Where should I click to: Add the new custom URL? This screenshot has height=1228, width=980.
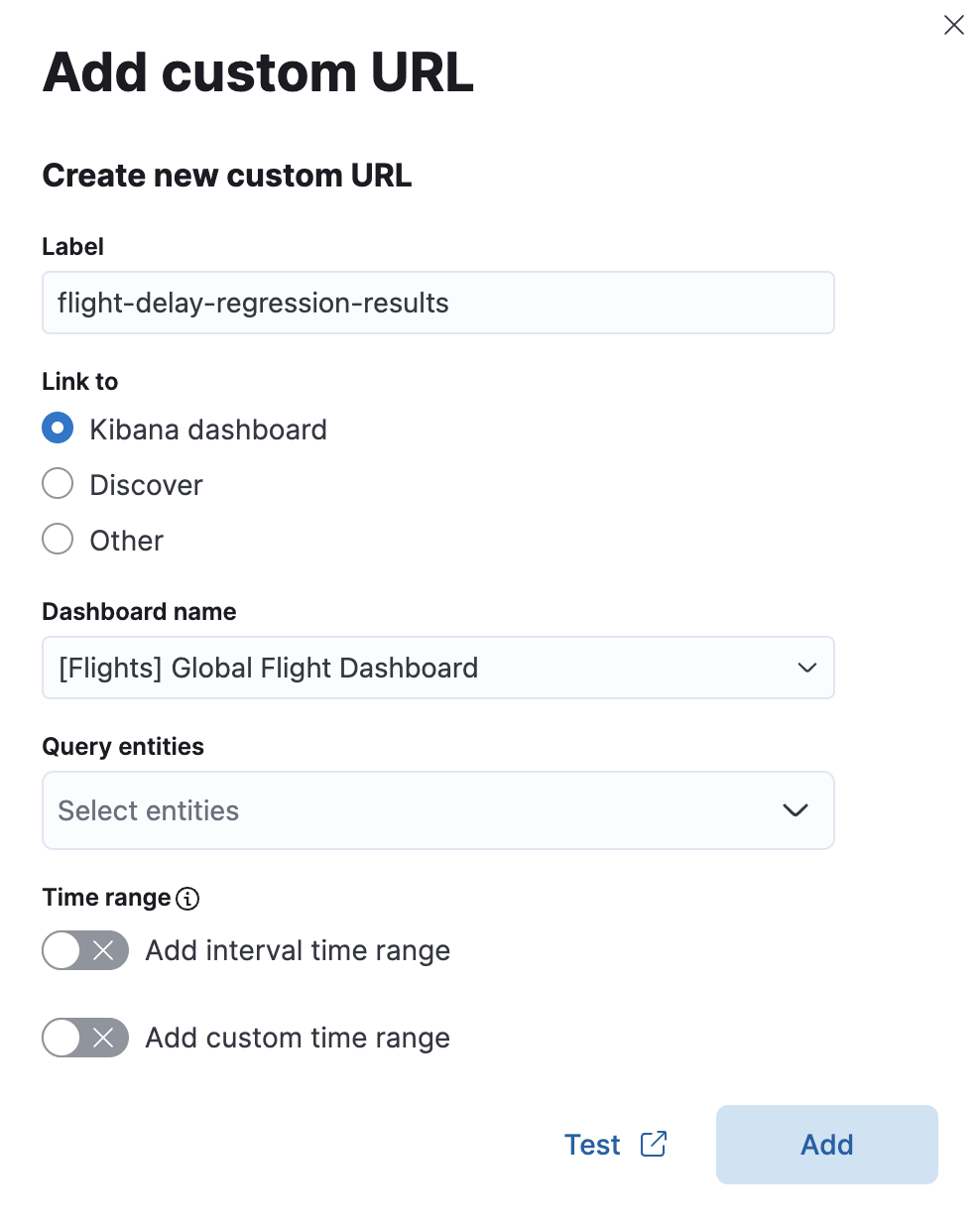[826, 1144]
